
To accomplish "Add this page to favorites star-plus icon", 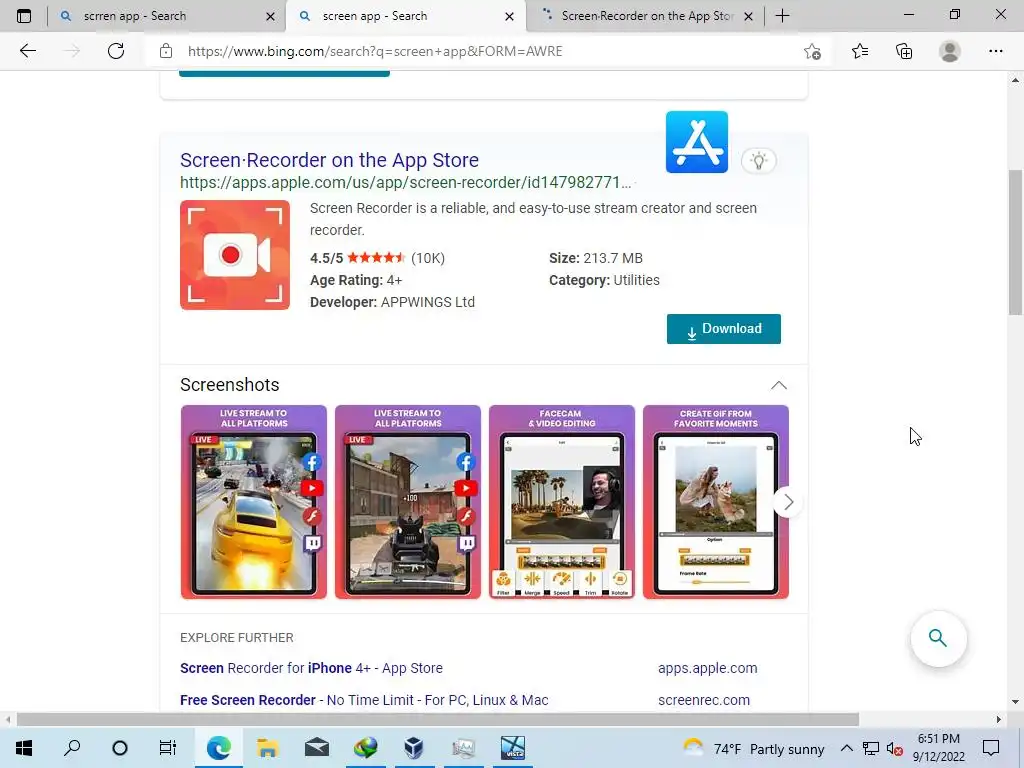I will point(812,51).
